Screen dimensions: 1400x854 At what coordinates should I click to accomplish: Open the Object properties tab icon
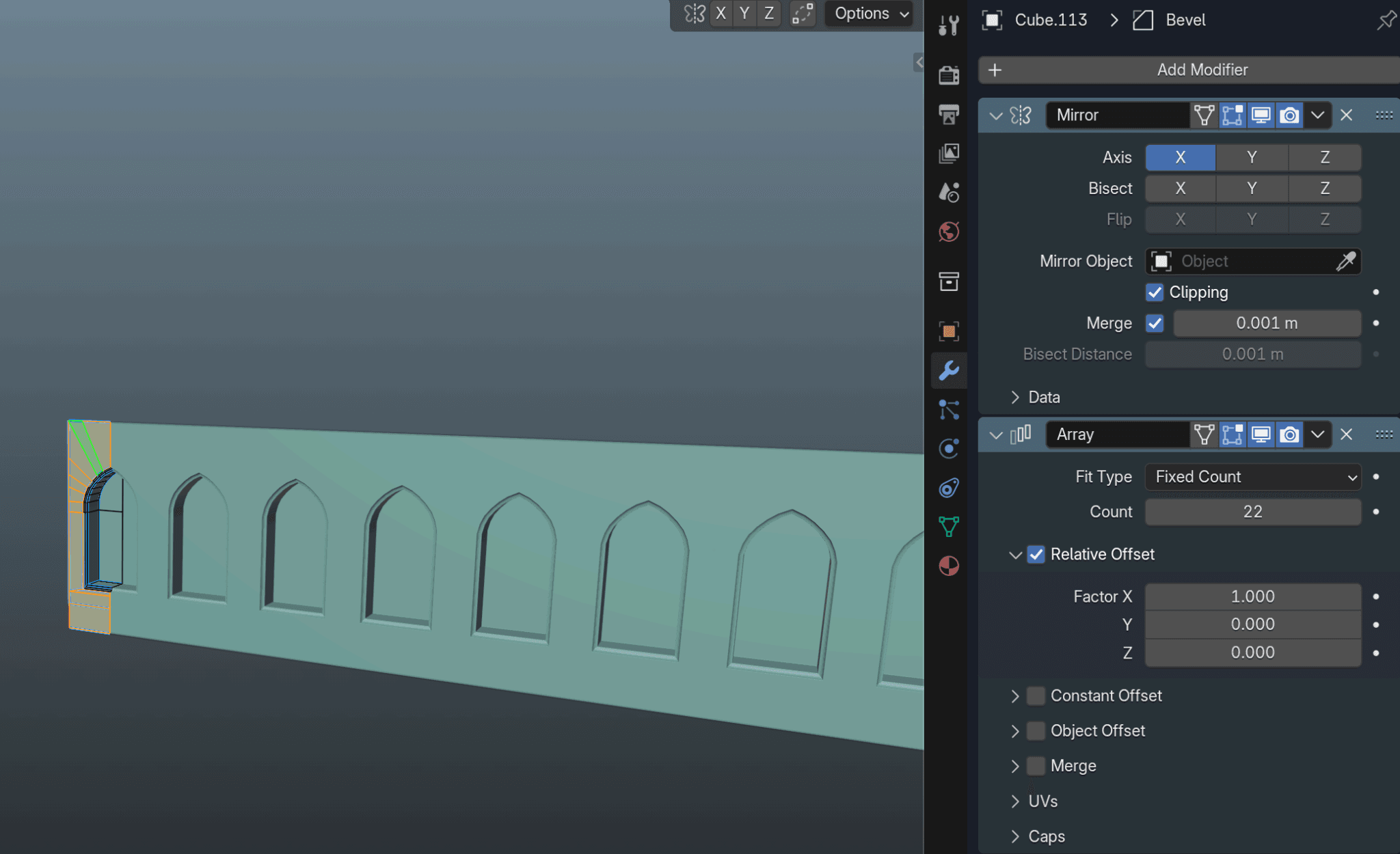(949, 331)
